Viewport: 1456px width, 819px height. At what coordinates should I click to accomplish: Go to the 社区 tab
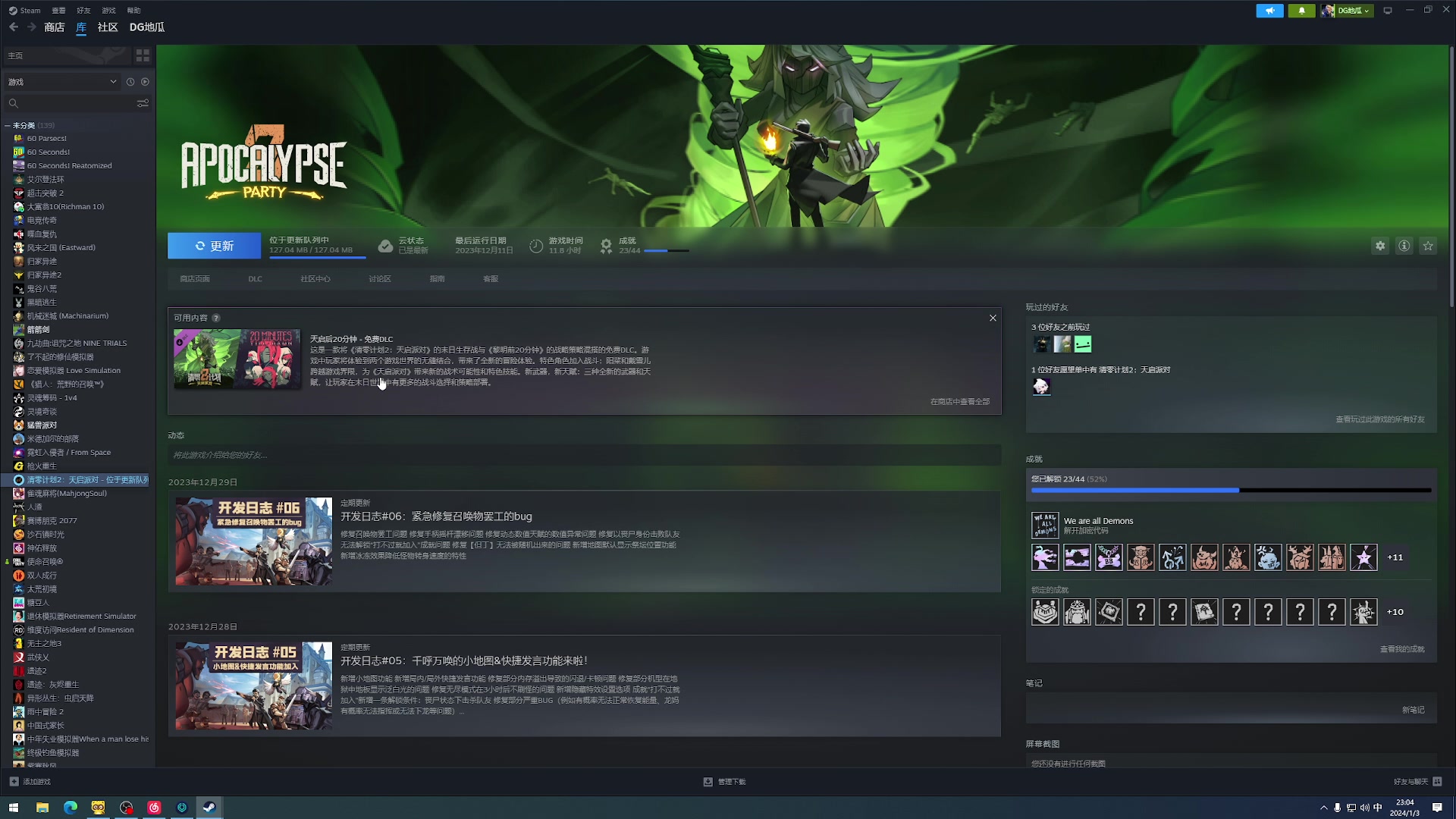click(108, 27)
